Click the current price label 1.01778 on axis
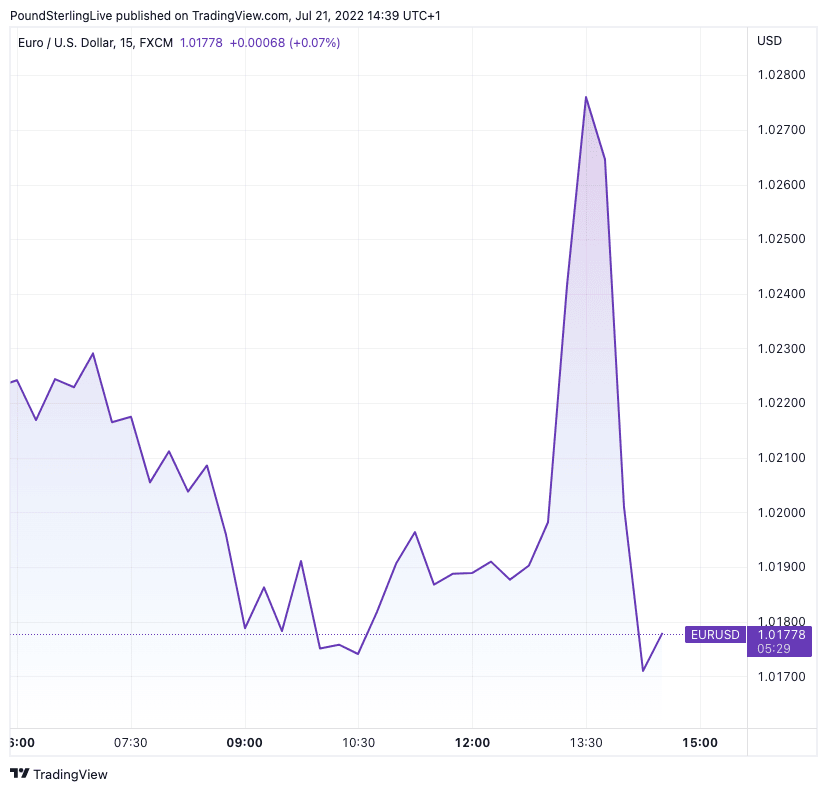 (779, 634)
